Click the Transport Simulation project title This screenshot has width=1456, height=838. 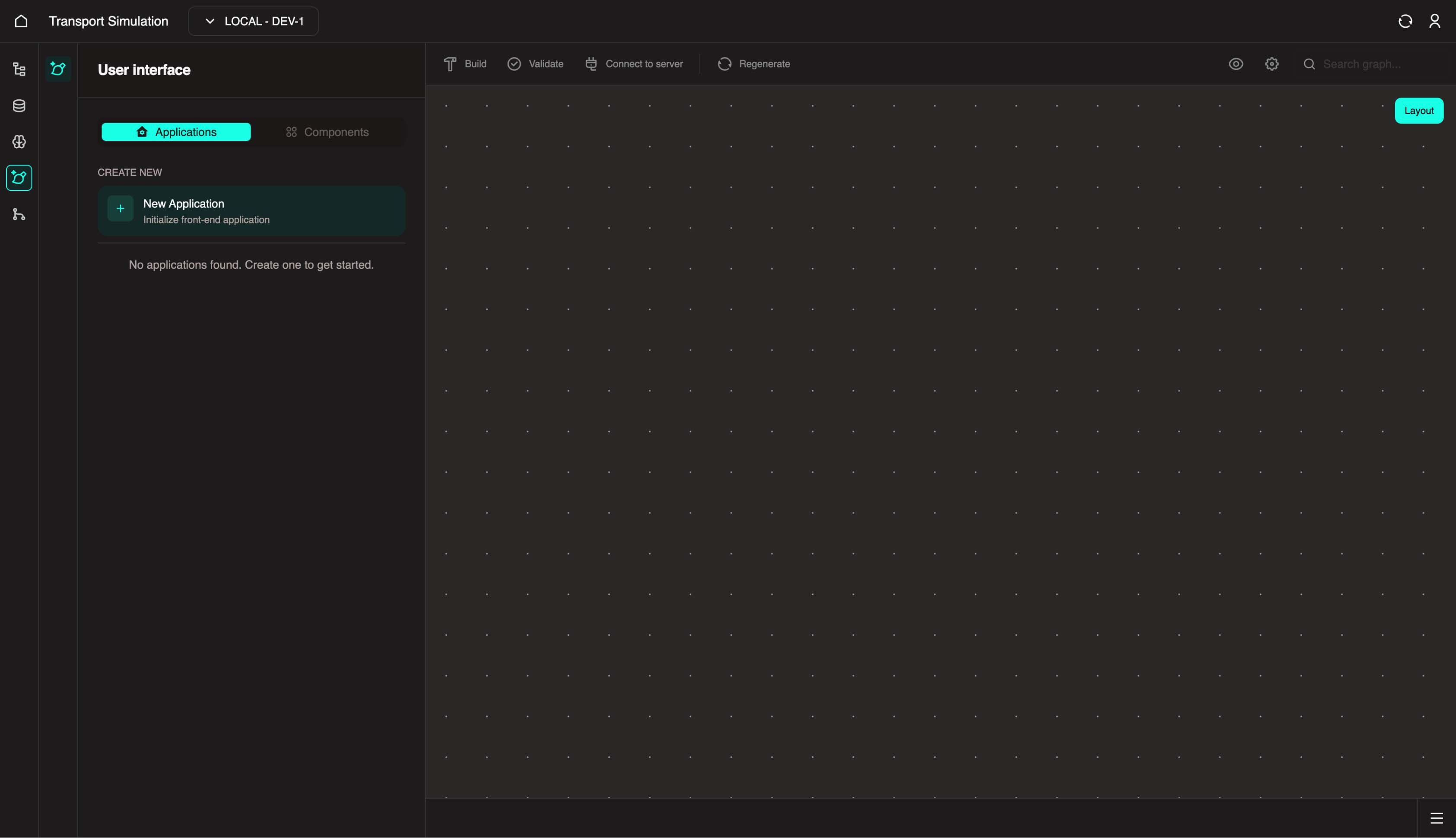point(108,21)
